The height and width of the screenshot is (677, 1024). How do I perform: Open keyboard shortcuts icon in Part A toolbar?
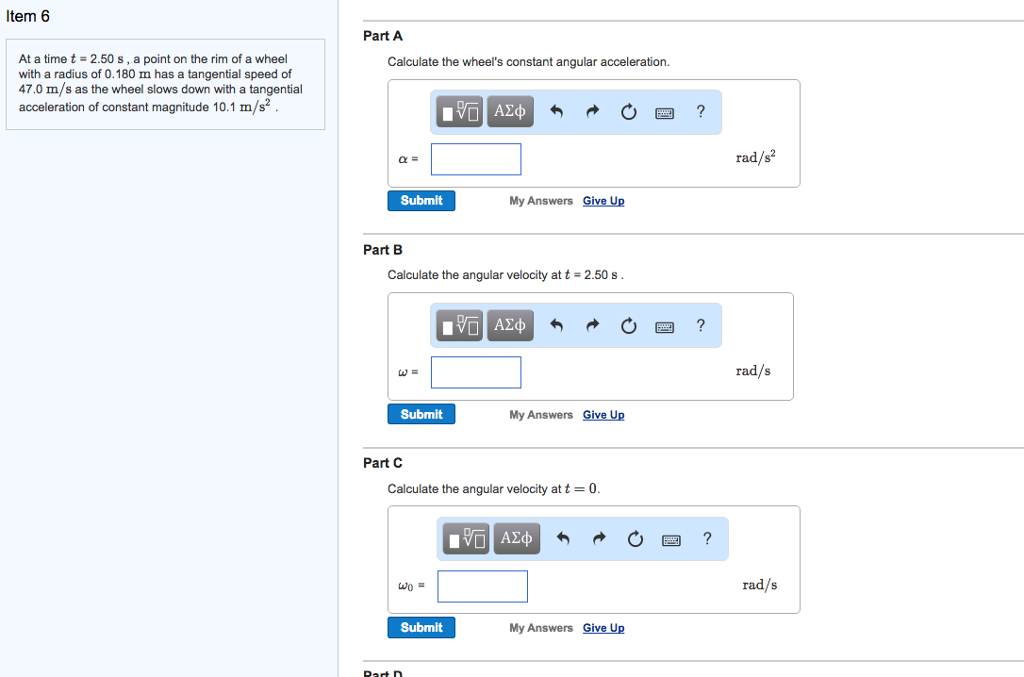pos(664,111)
